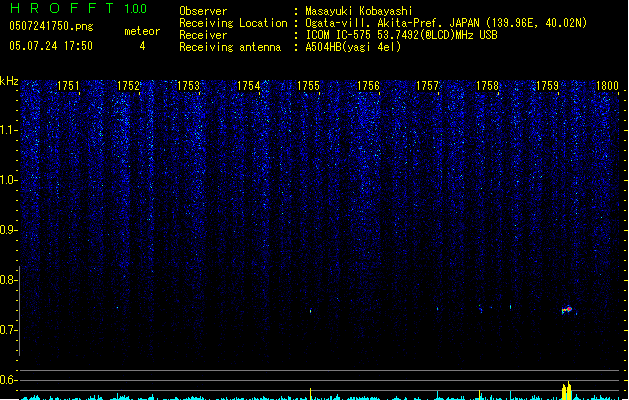The height and width of the screenshot is (400, 629).
Task: Click the meteor label
Action: (x=142, y=31)
